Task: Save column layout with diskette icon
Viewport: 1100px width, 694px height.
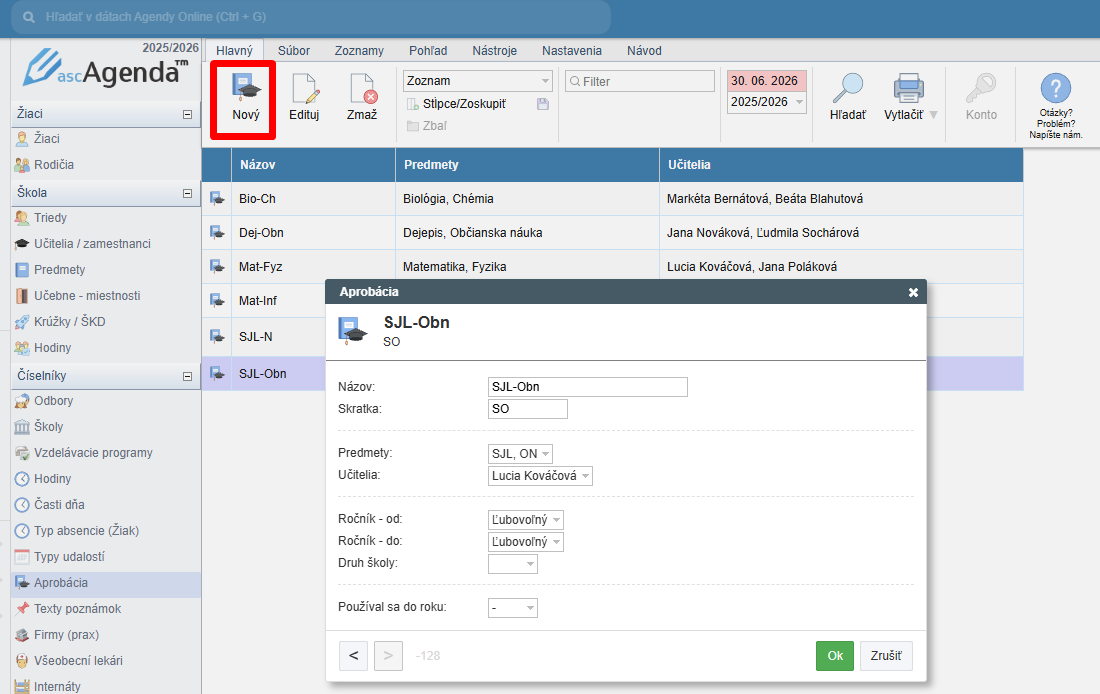Action: pyautogui.click(x=542, y=104)
